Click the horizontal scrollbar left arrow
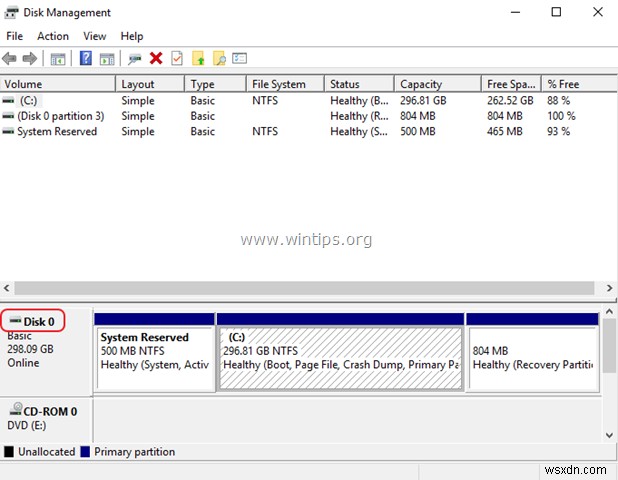 [x=6, y=288]
